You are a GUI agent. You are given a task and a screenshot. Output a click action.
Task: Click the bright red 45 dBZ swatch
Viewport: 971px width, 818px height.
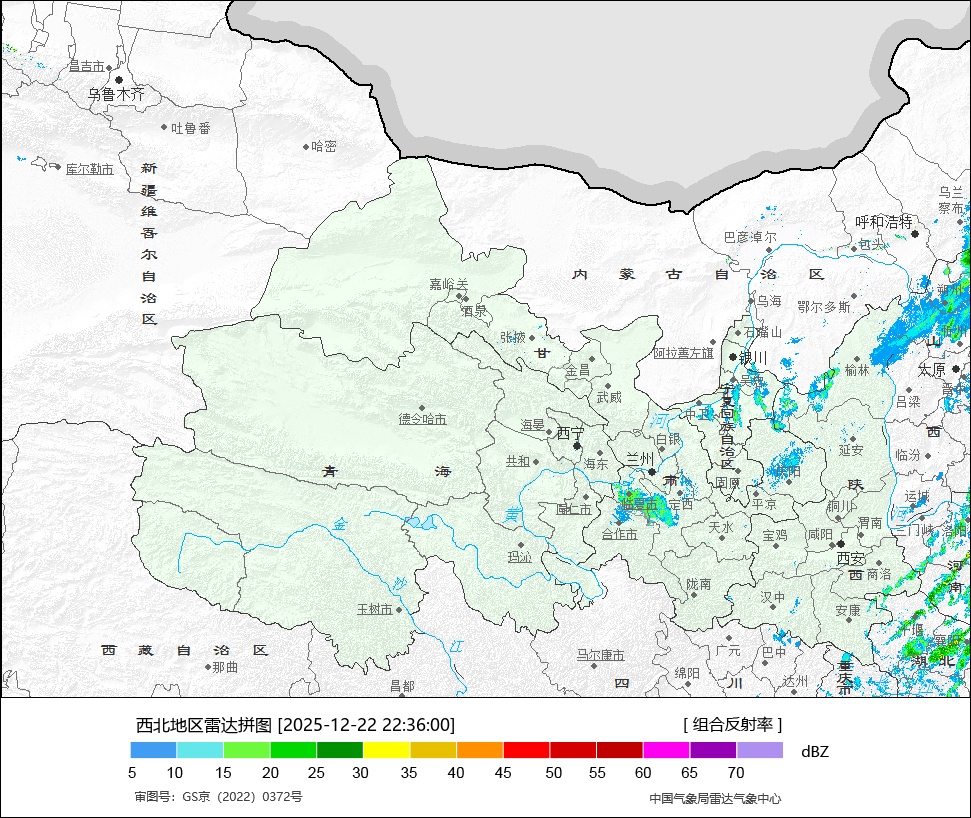tap(526, 751)
